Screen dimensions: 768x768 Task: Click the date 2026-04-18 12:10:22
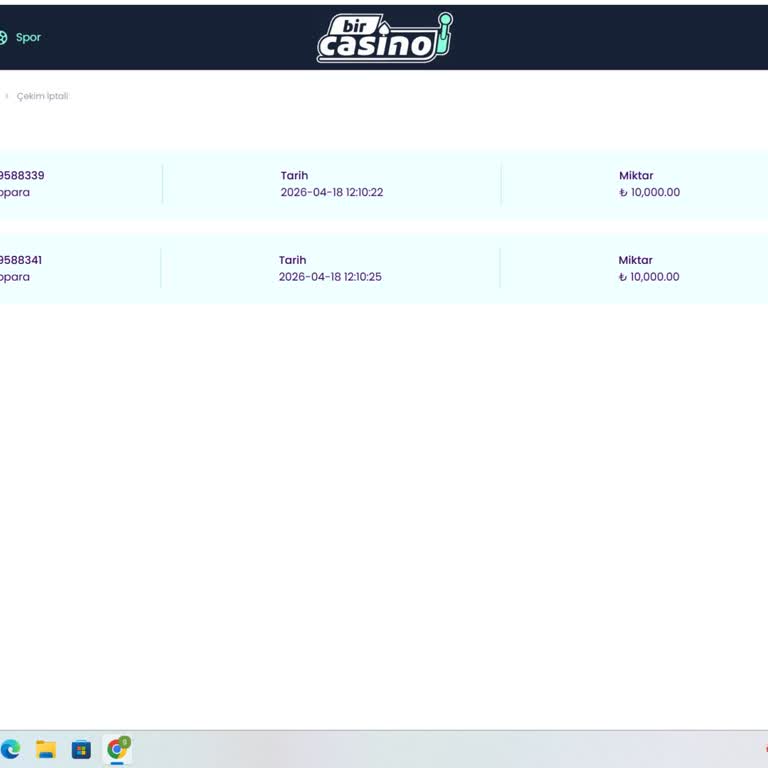pos(332,192)
